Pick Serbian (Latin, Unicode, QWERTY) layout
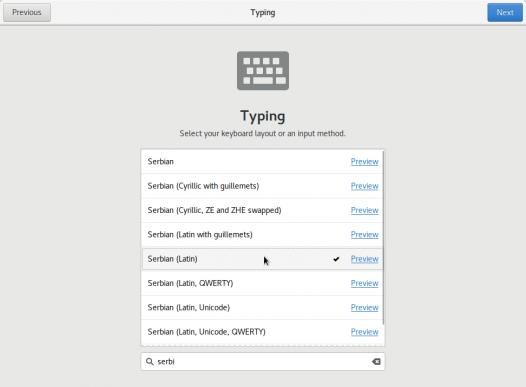The image size is (526, 387). tap(262, 332)
